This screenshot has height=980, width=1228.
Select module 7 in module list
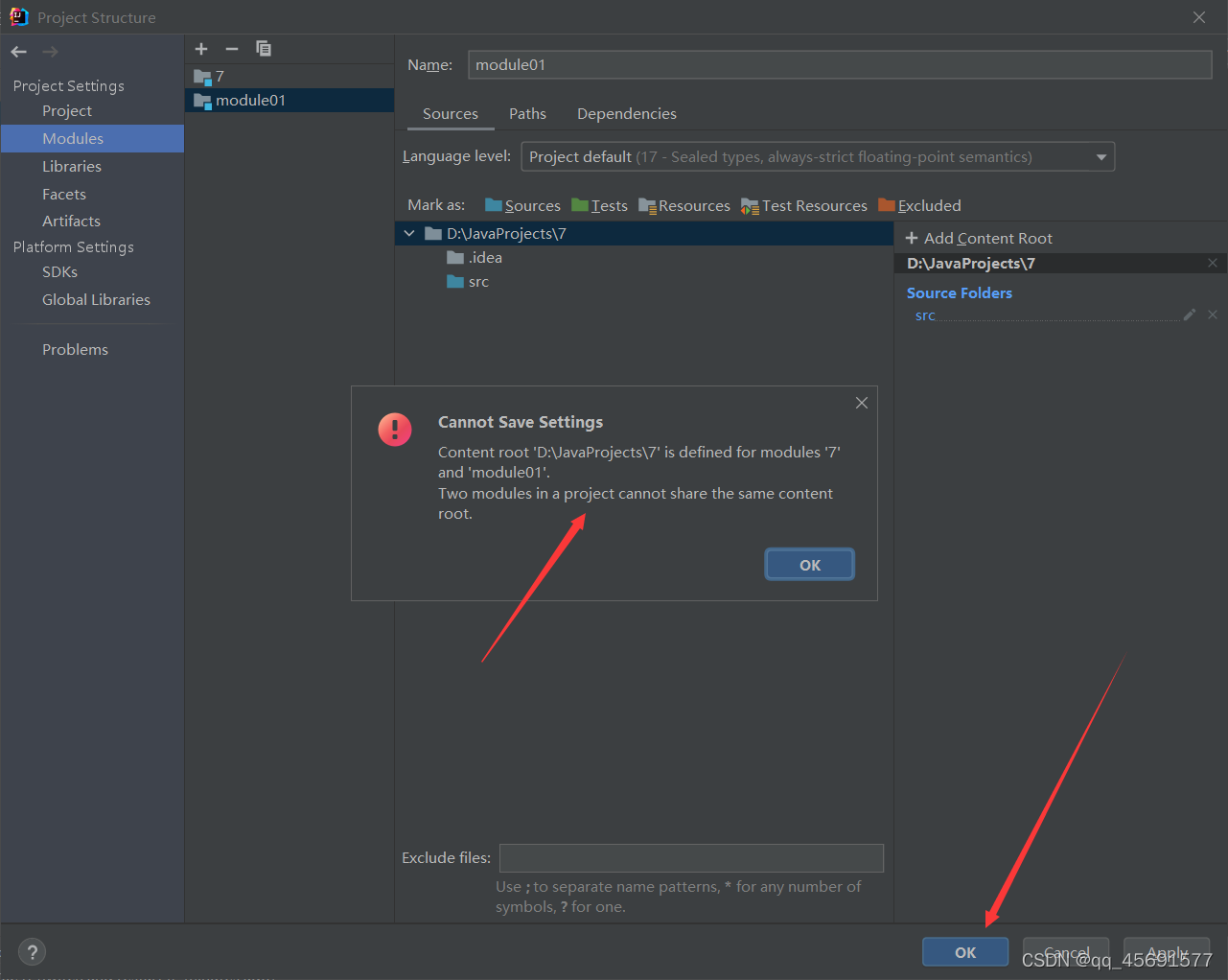pos(290,76)
